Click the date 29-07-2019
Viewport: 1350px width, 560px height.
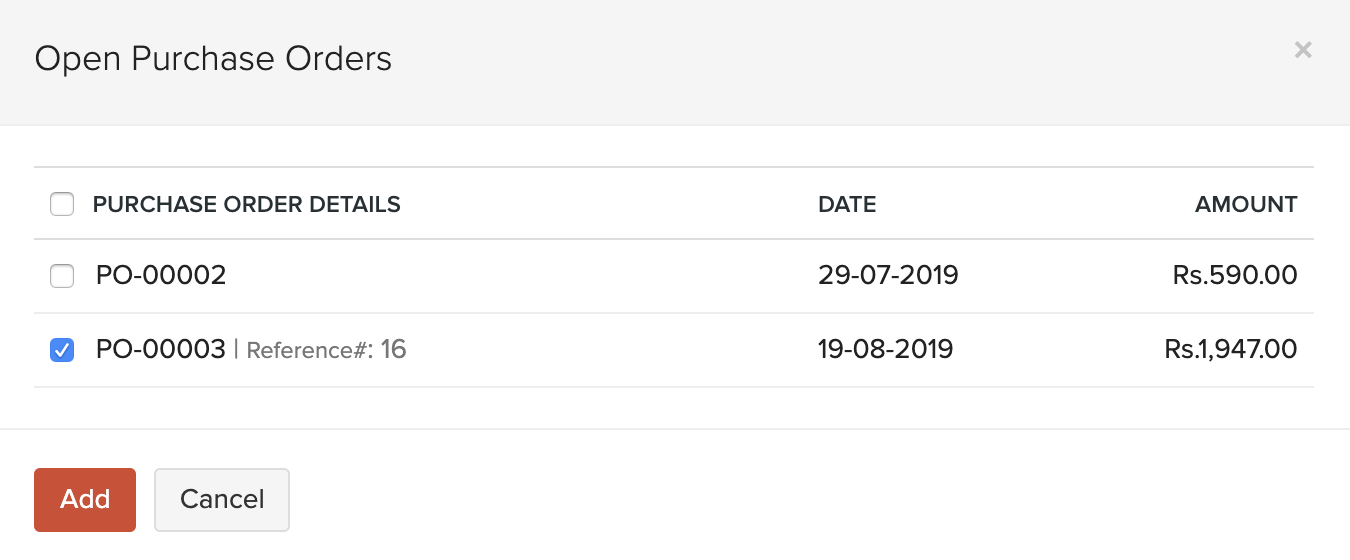click(x=888, y=275)
